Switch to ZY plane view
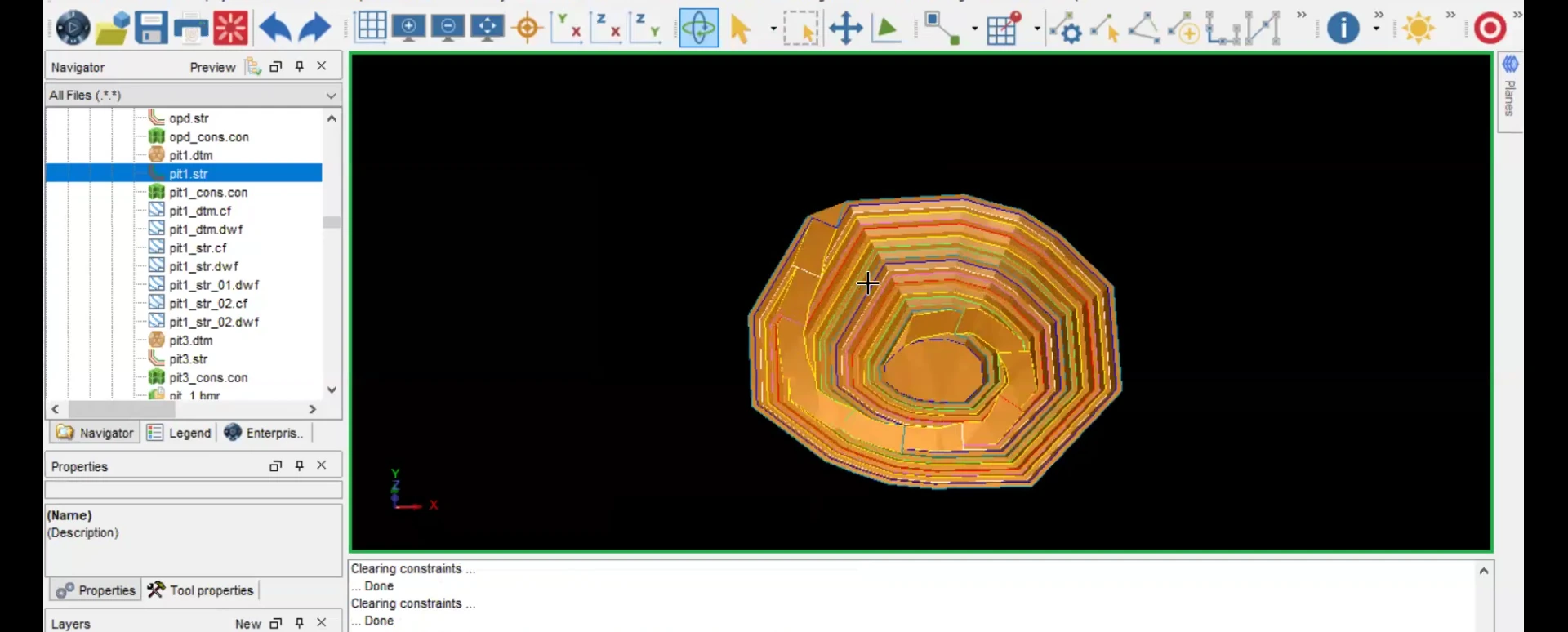 [644, 27]
